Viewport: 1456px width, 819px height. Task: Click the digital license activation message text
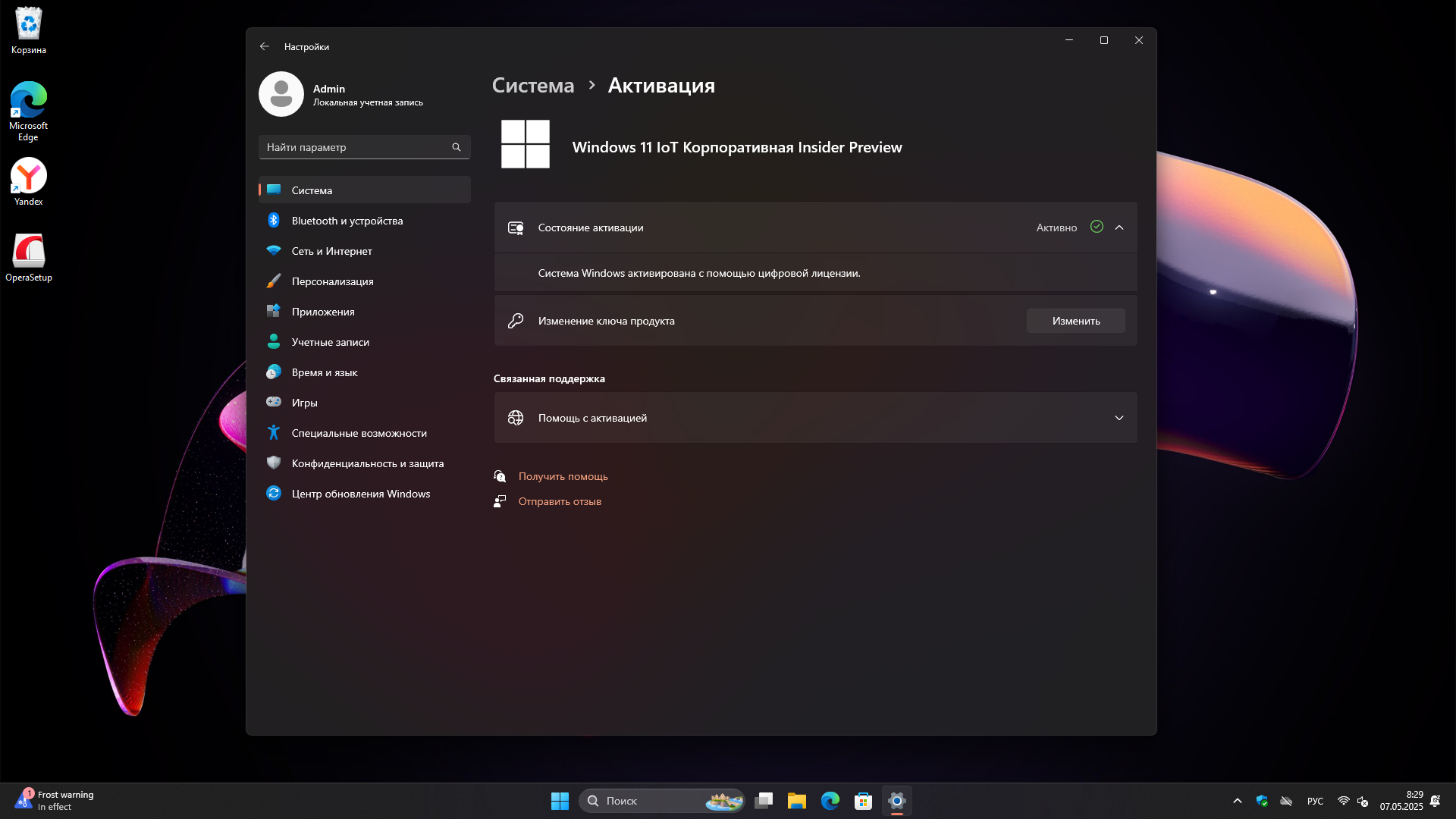(699, 273)
